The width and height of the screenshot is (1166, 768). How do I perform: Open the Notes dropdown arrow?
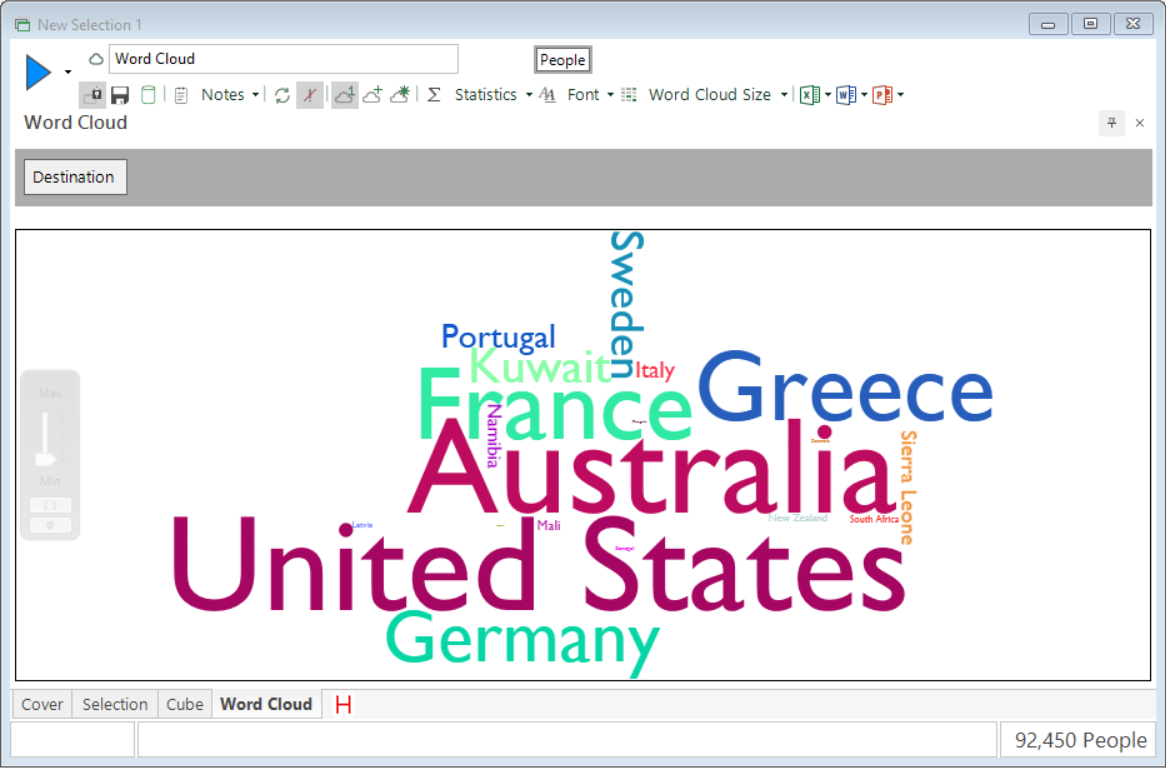click(255, 95)
